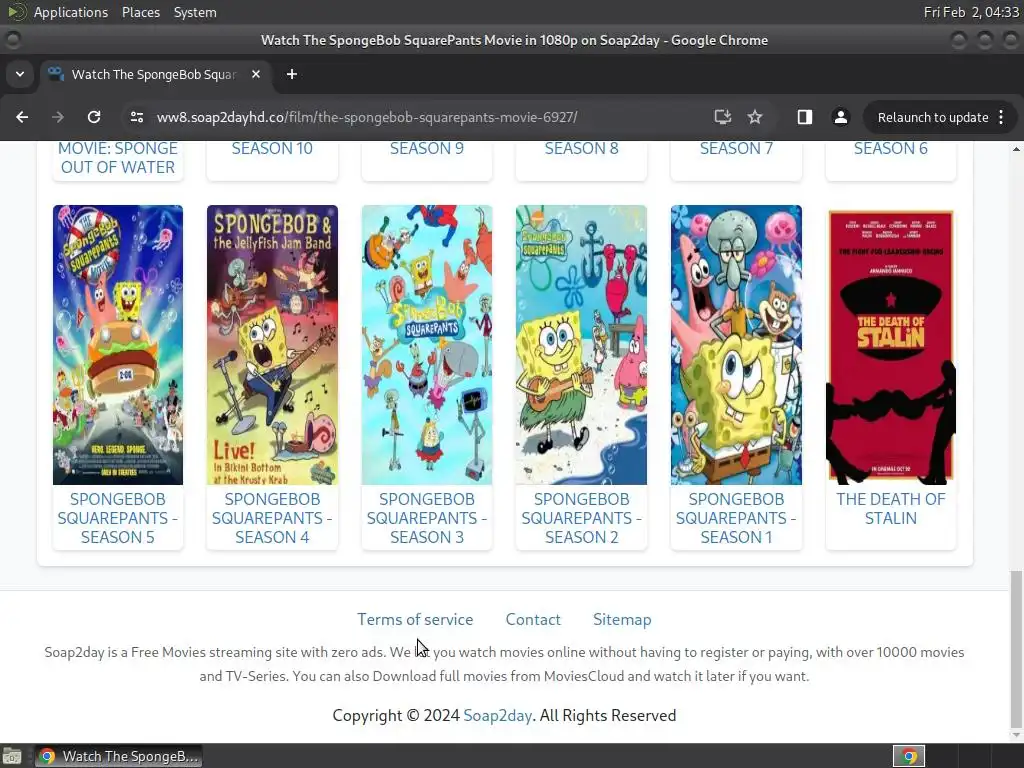Open the SpongeBob Season 1 poster
1024x768 pixels.
click(736, 345)
